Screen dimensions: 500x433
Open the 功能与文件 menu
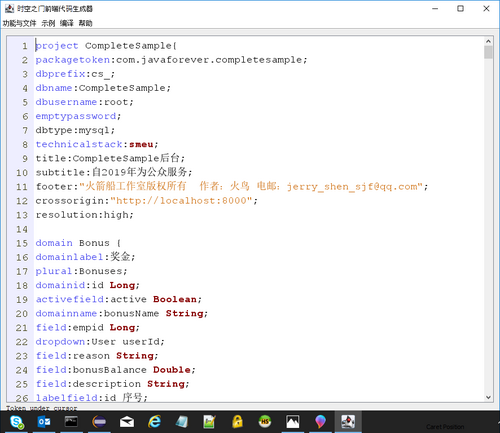tap(19, 23)
